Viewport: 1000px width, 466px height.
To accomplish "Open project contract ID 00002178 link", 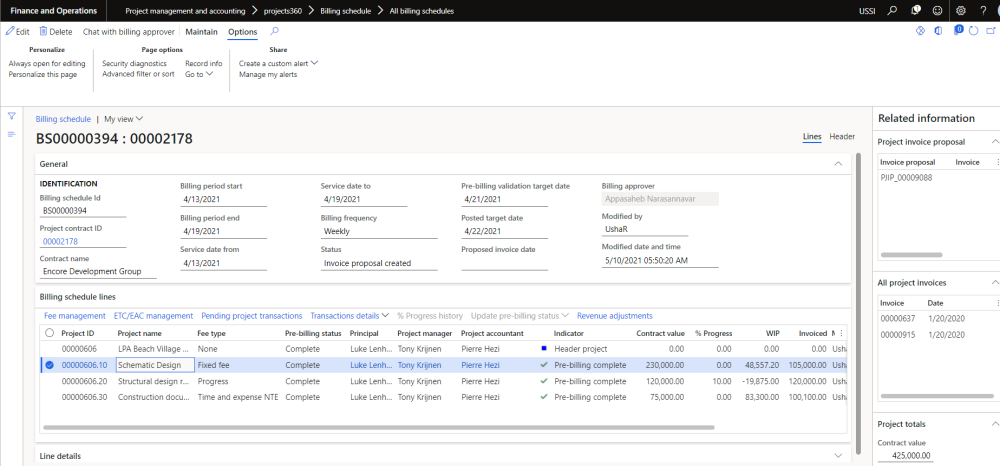I will [x=59, y=241].
